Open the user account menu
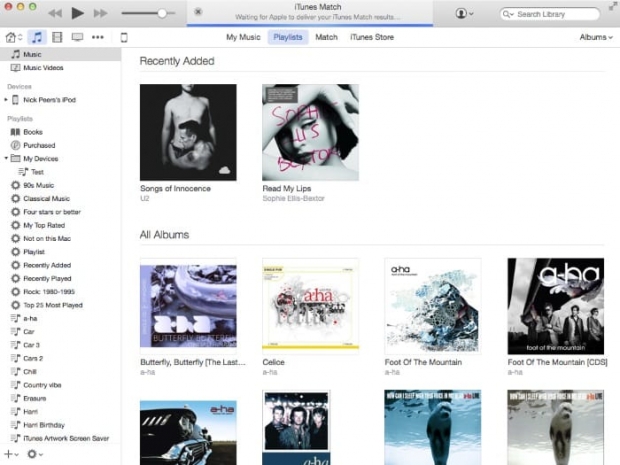620x465 pixels. click(x=464, y=14)
